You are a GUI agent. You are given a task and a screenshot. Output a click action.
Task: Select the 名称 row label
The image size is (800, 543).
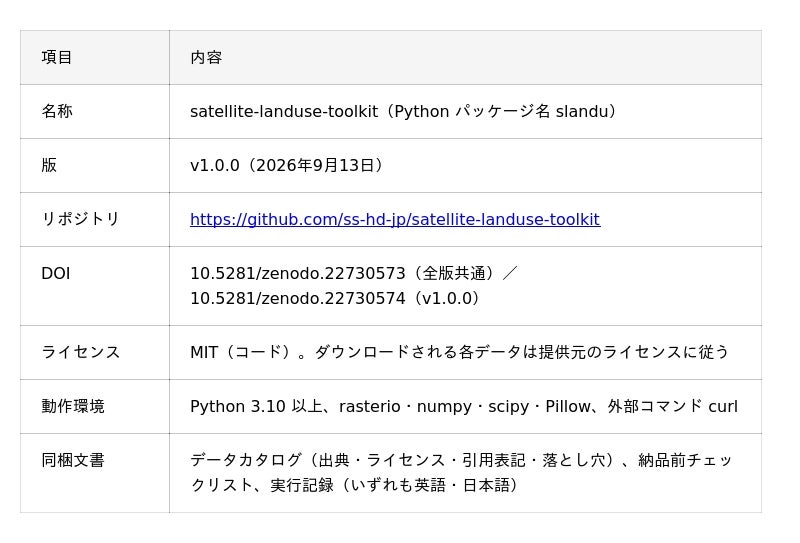(x=57, y=111)
